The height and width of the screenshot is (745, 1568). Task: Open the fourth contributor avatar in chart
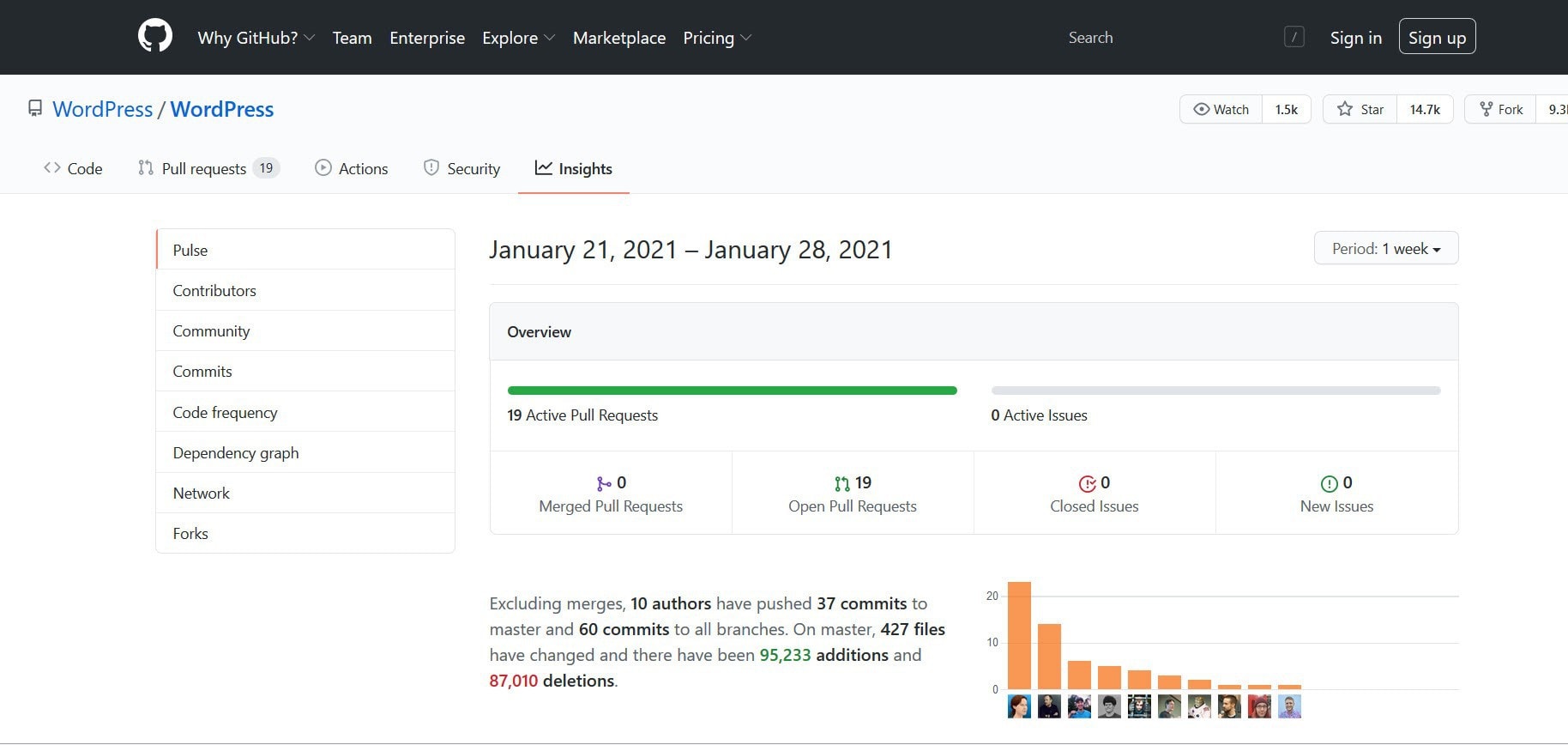point(1109,706)
